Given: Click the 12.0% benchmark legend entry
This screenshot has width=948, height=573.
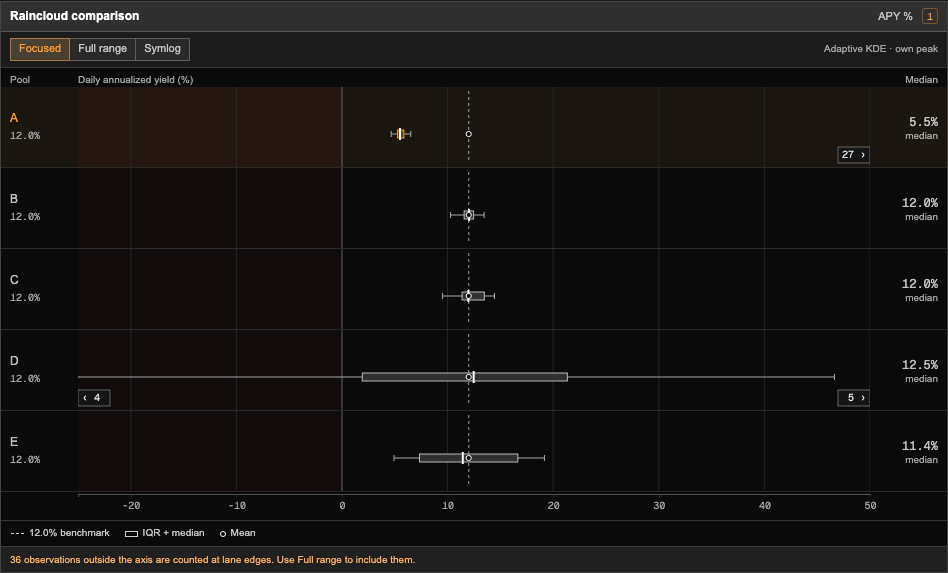Looking at the screenshot, I should [x=60, y=533].
